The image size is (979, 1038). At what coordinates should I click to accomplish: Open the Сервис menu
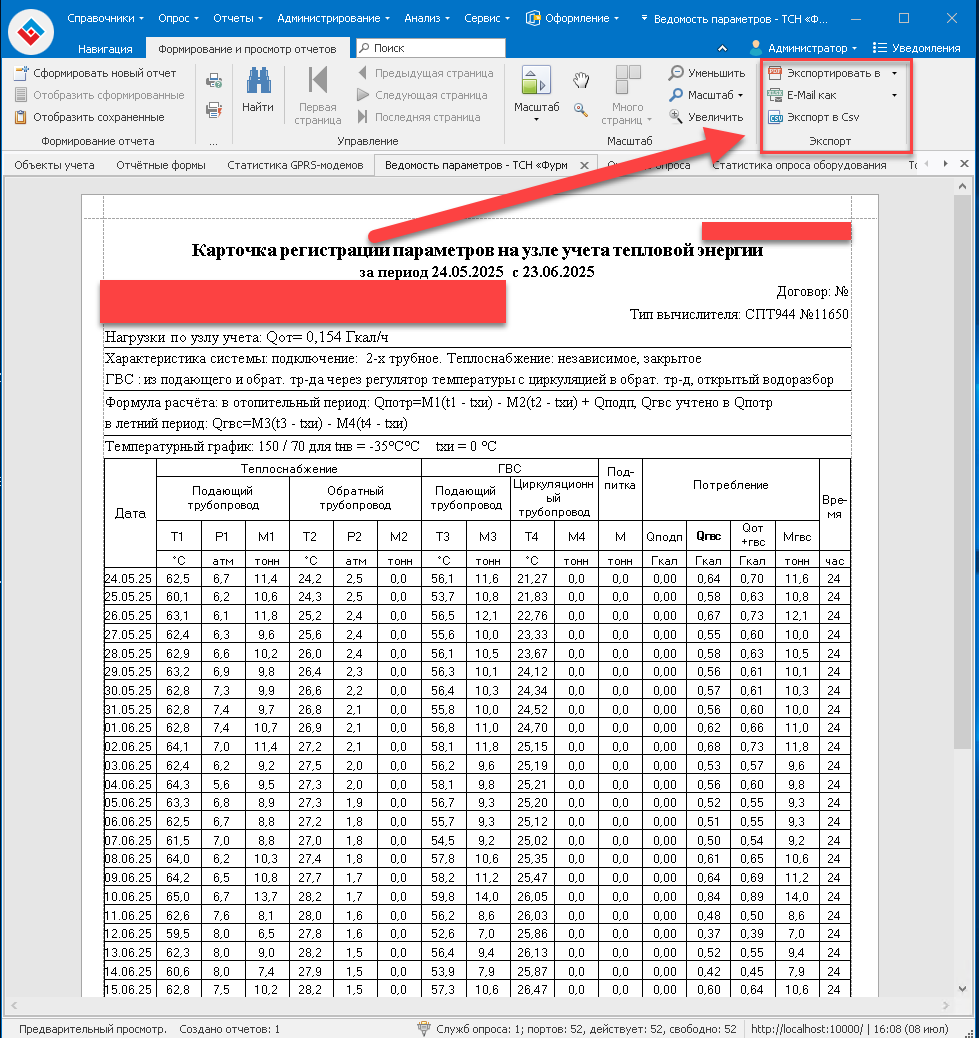click(x=487, y=19)
